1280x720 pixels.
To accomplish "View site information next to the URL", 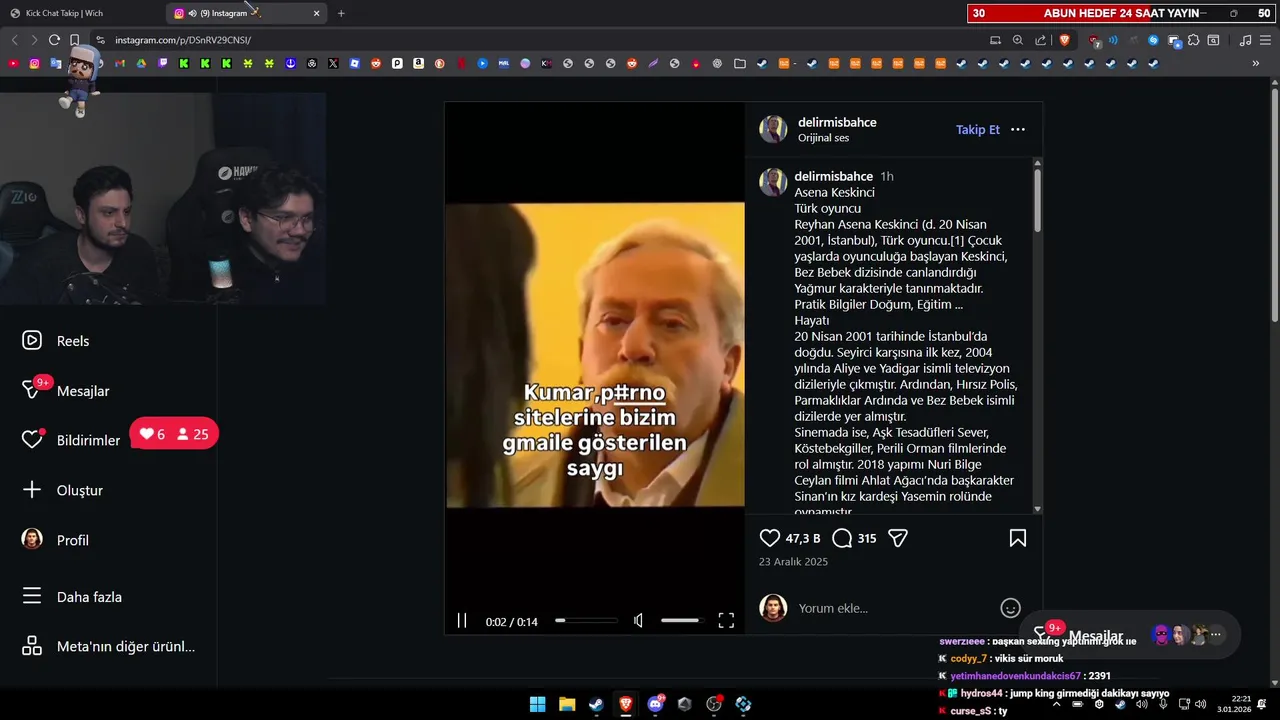I will tap(100, 40).
